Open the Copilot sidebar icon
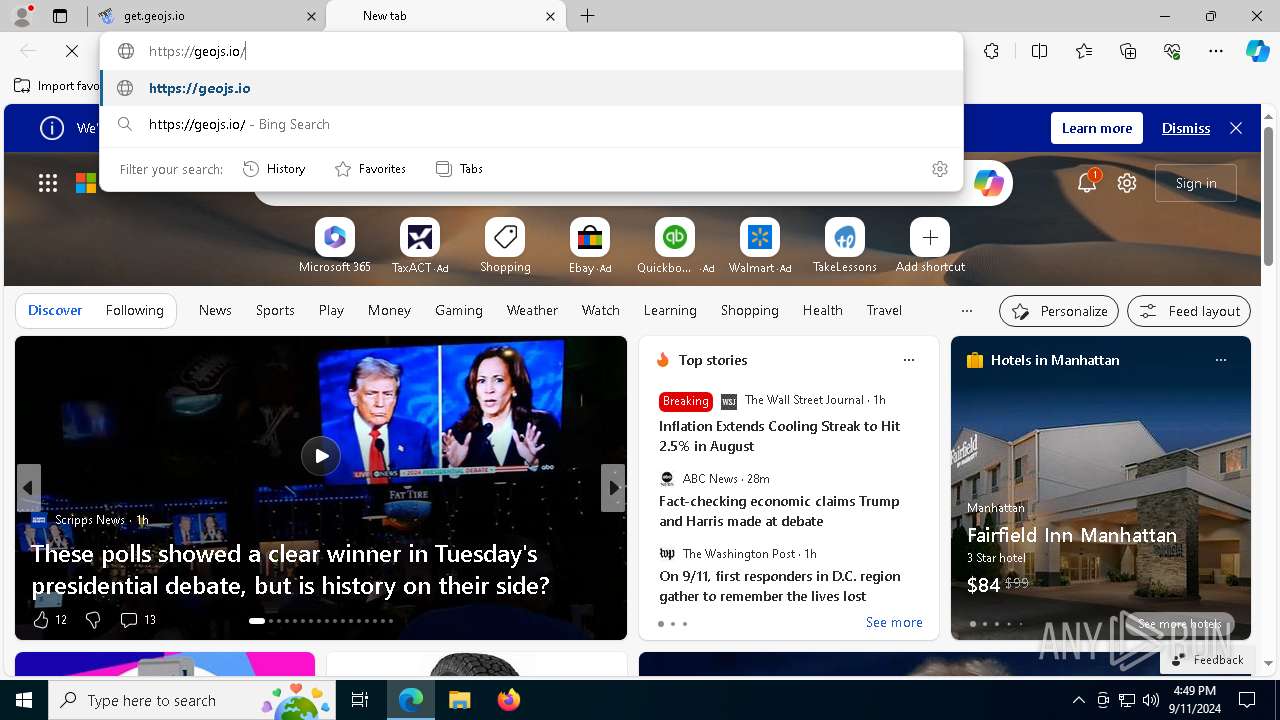The height and width of the screenshot is (720, 1280). click(x=1257, y=51)
